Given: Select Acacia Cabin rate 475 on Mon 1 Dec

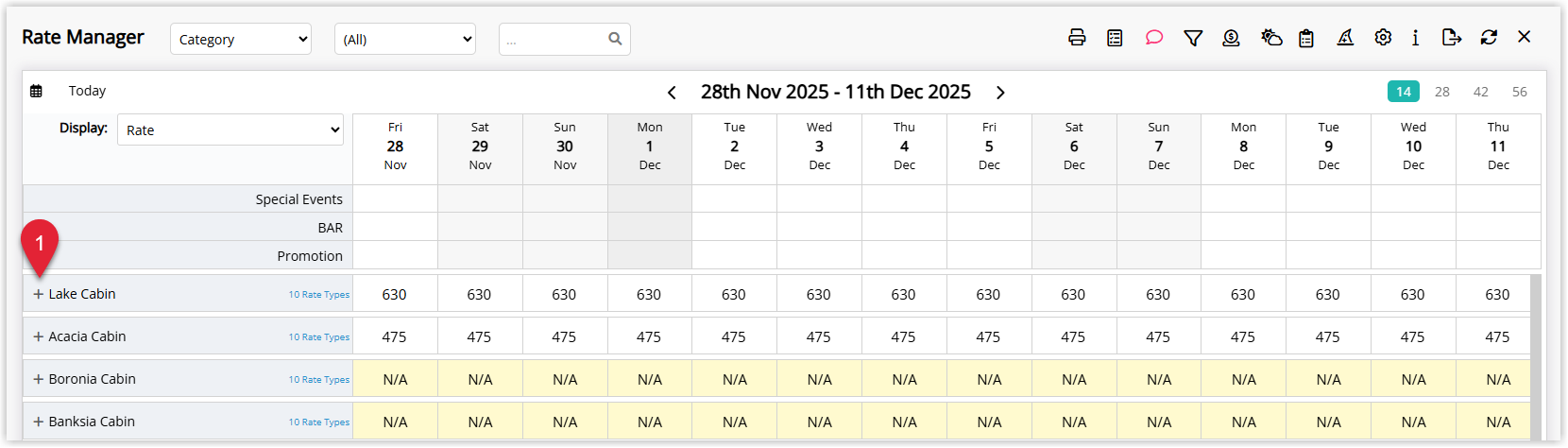Looking at the screenshot, I should (x=649, y=336).
